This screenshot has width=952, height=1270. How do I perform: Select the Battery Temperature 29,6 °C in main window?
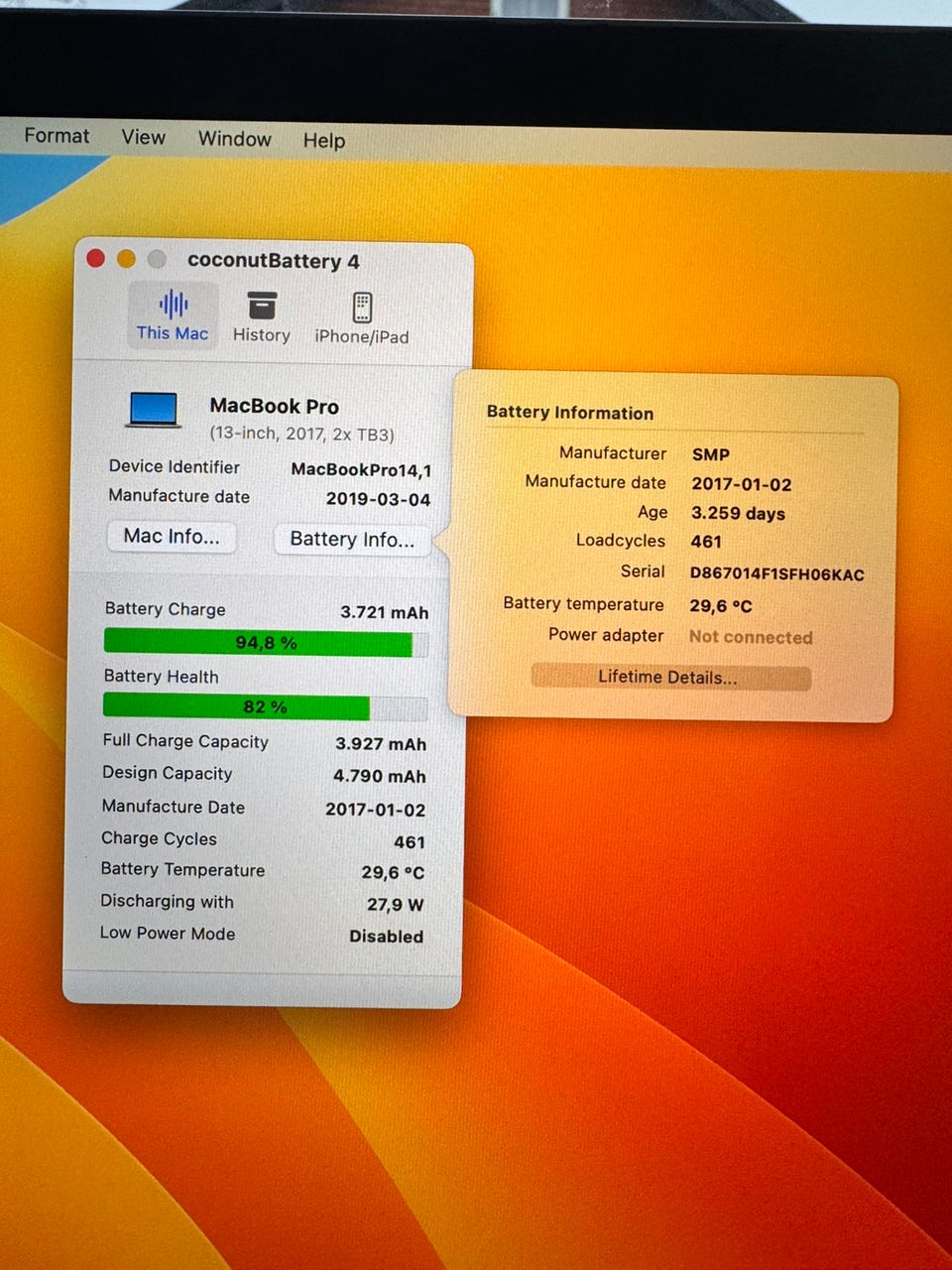(x=393, y=873)
